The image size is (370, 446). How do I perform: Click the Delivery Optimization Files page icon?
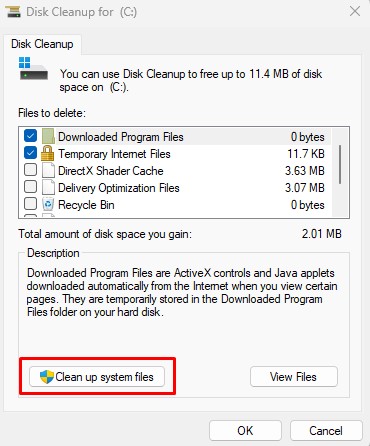point(48,188)
